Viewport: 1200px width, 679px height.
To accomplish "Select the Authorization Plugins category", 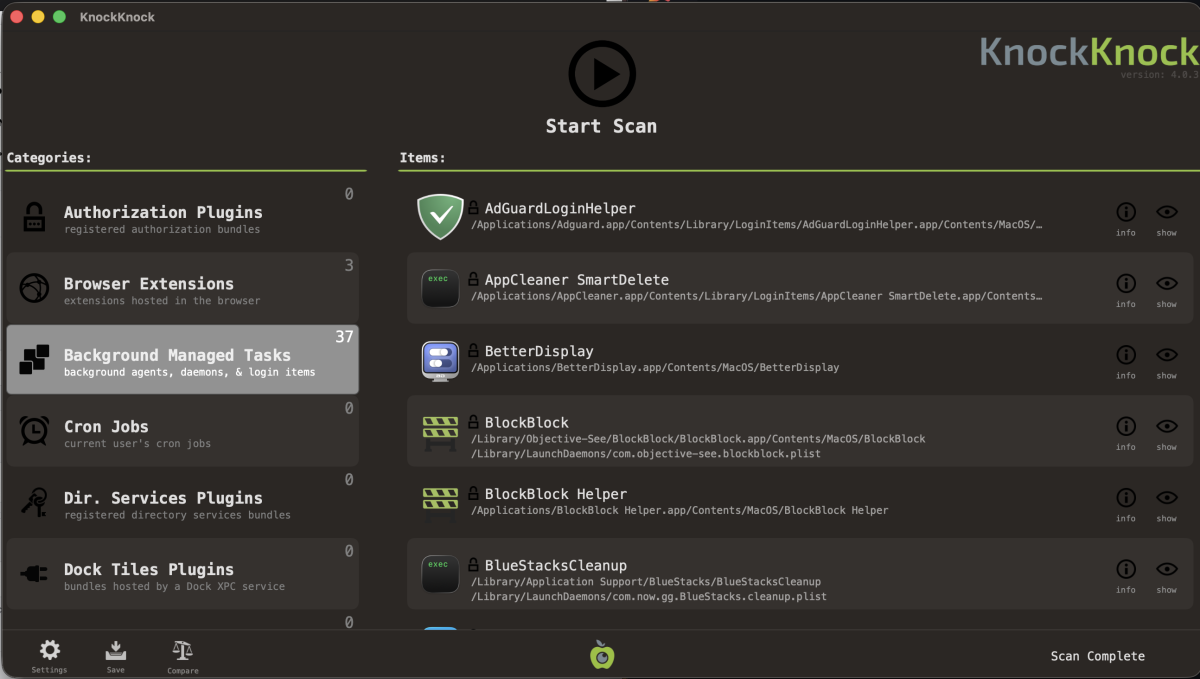I will pyautogui.click(x=183, y=216).
